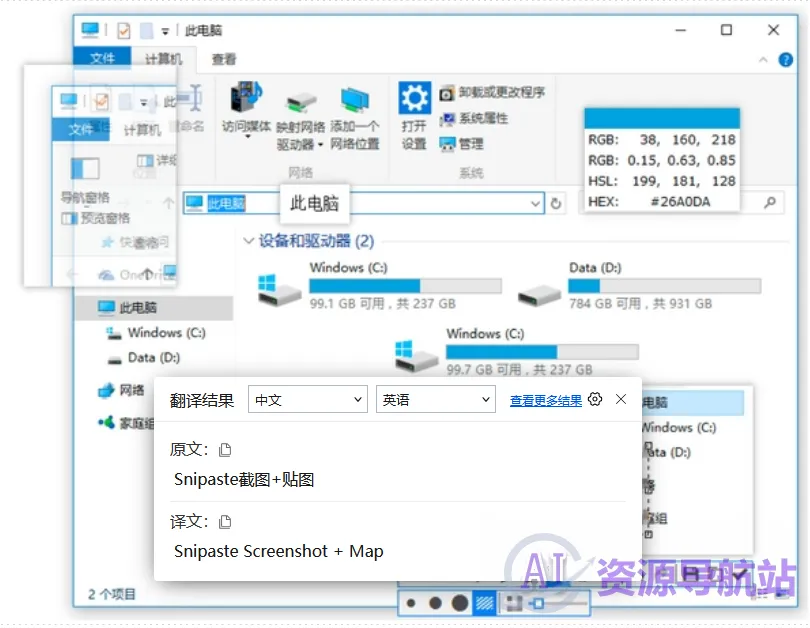Select Data (D:) in the navigation pane
The image size is (810, 628).
144,357
